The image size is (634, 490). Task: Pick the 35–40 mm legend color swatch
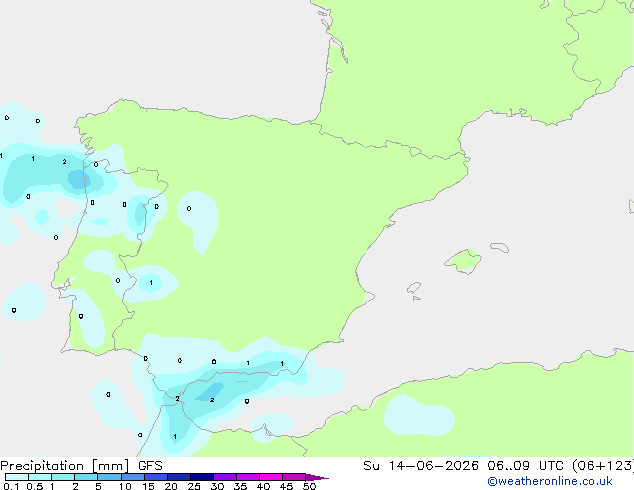[x=248, y=477]
